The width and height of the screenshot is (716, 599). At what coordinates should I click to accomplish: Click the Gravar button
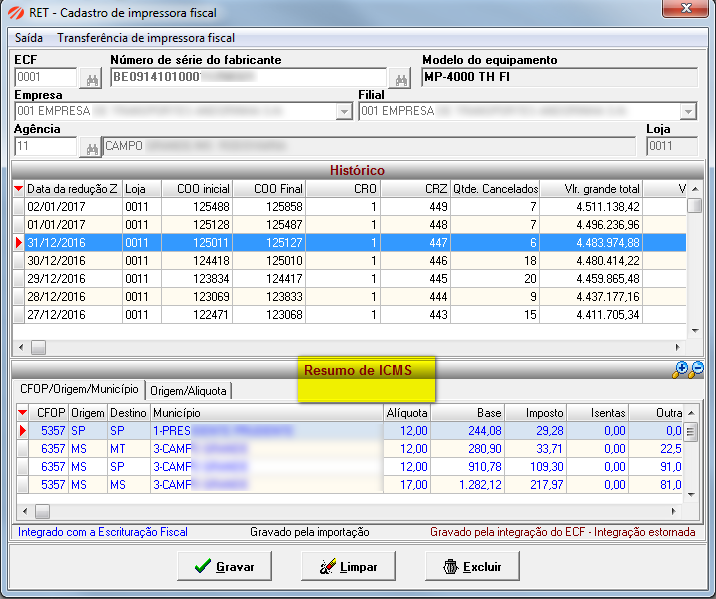pos(224,566)
